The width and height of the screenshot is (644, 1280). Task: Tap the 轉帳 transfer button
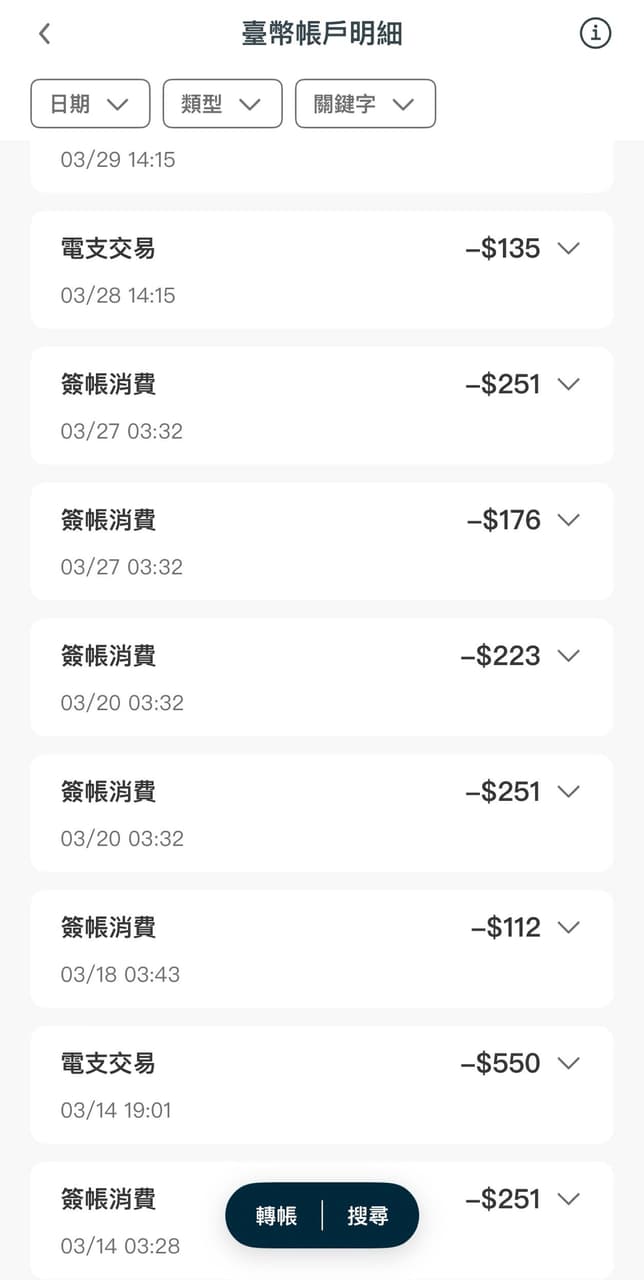click(276, 1216)
